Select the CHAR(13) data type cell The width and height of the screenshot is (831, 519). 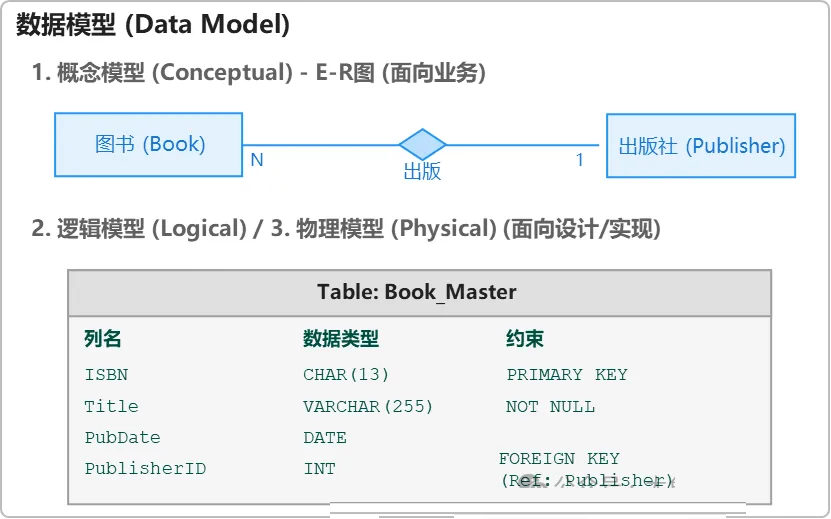[346, 375]
